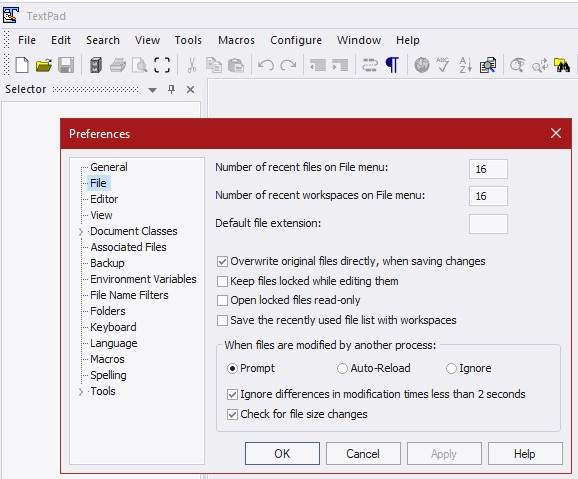Select the Auto-Reload radio button
This screenshot has height=479, width=578.
[342, 368]
